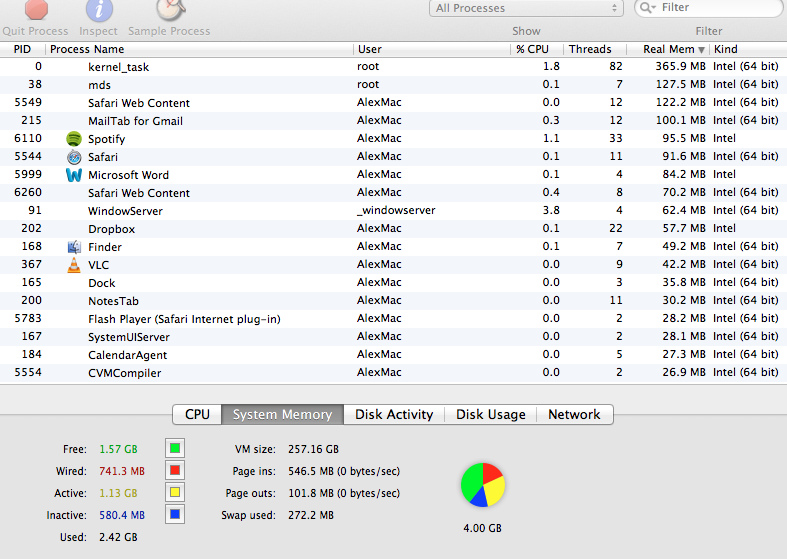Select the Dropbox process row

(394, 229)
